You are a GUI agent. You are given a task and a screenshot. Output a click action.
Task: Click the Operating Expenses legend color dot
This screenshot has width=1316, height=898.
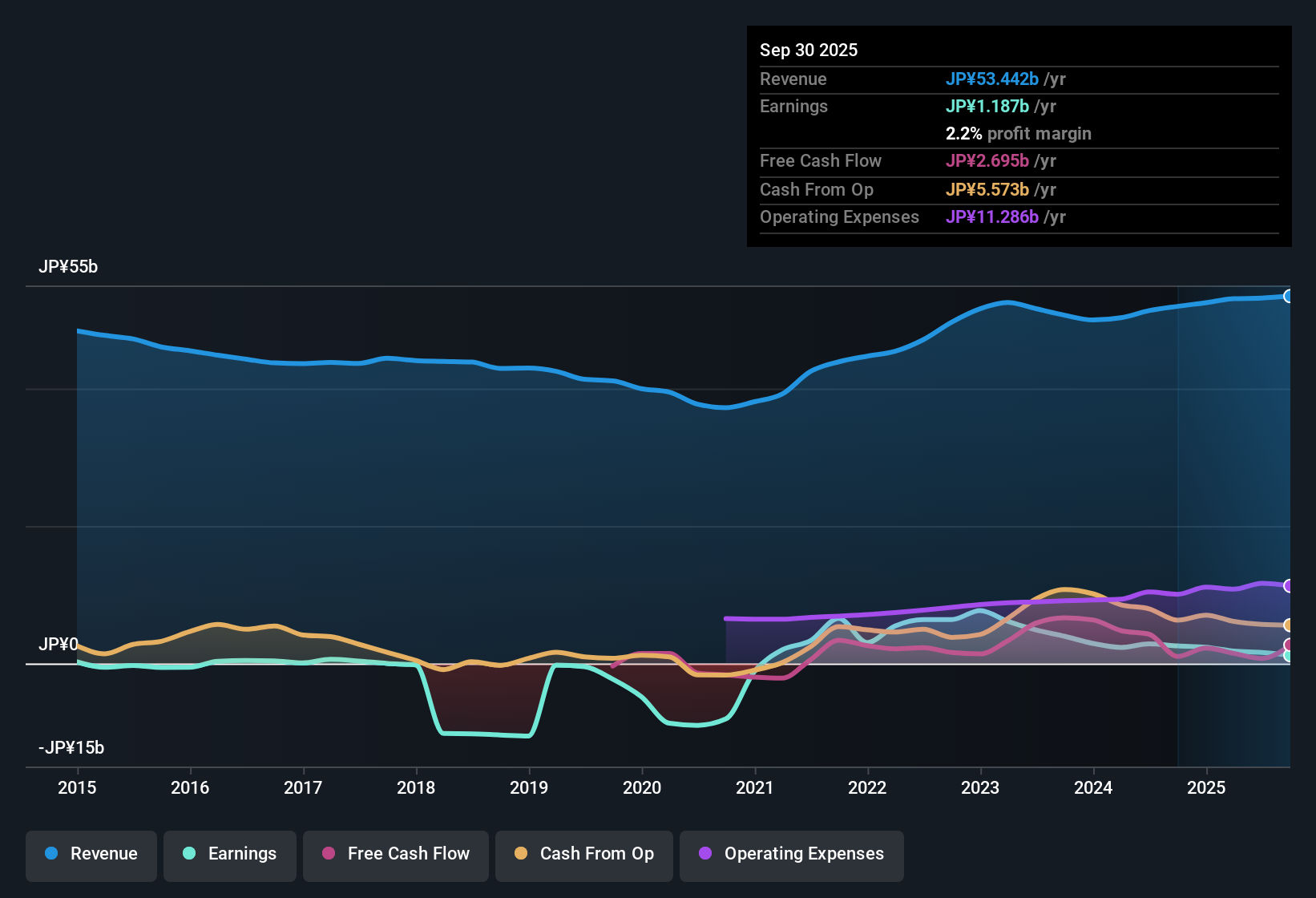704,854
